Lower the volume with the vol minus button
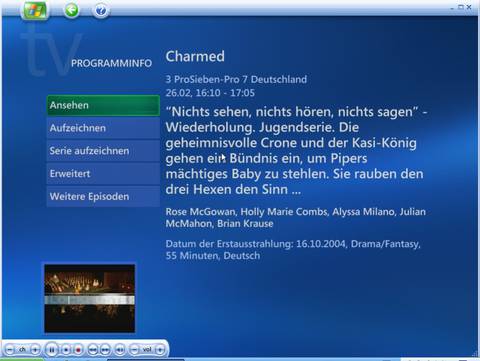Screen dimensions: 480x361 tap(134, 350)
